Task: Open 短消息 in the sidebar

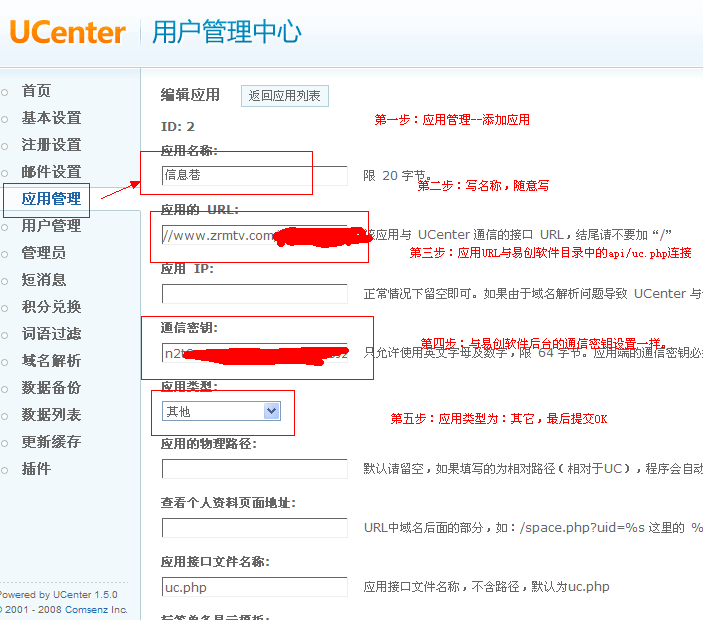Action: [x=44, y=280]
